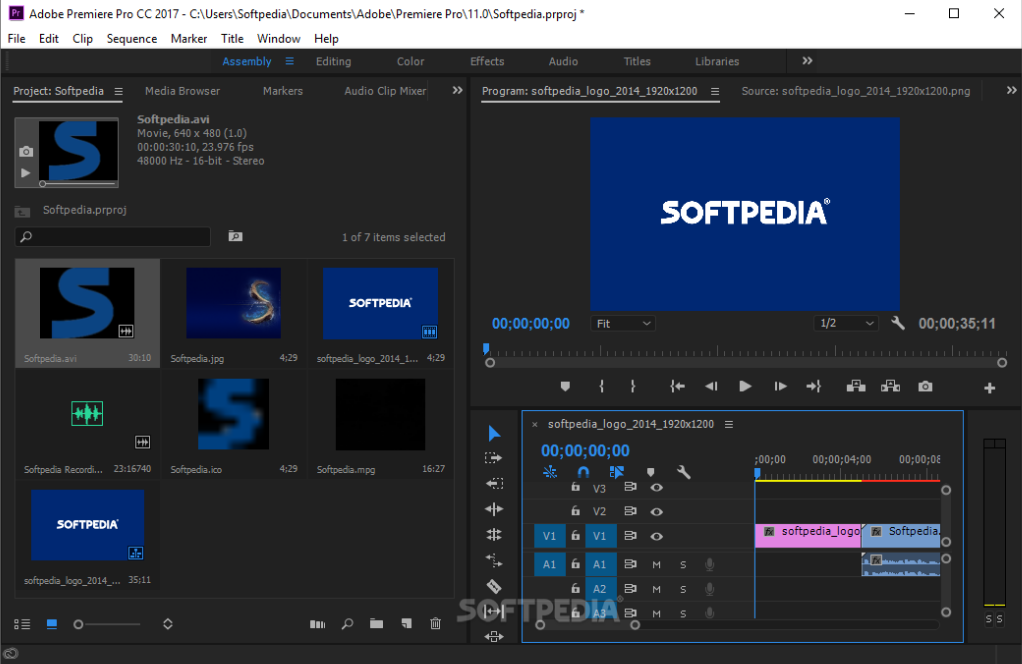The height and width of the screenshot is (664, 1022).
Task: Play the program monitor
Action: pos(745,386)
